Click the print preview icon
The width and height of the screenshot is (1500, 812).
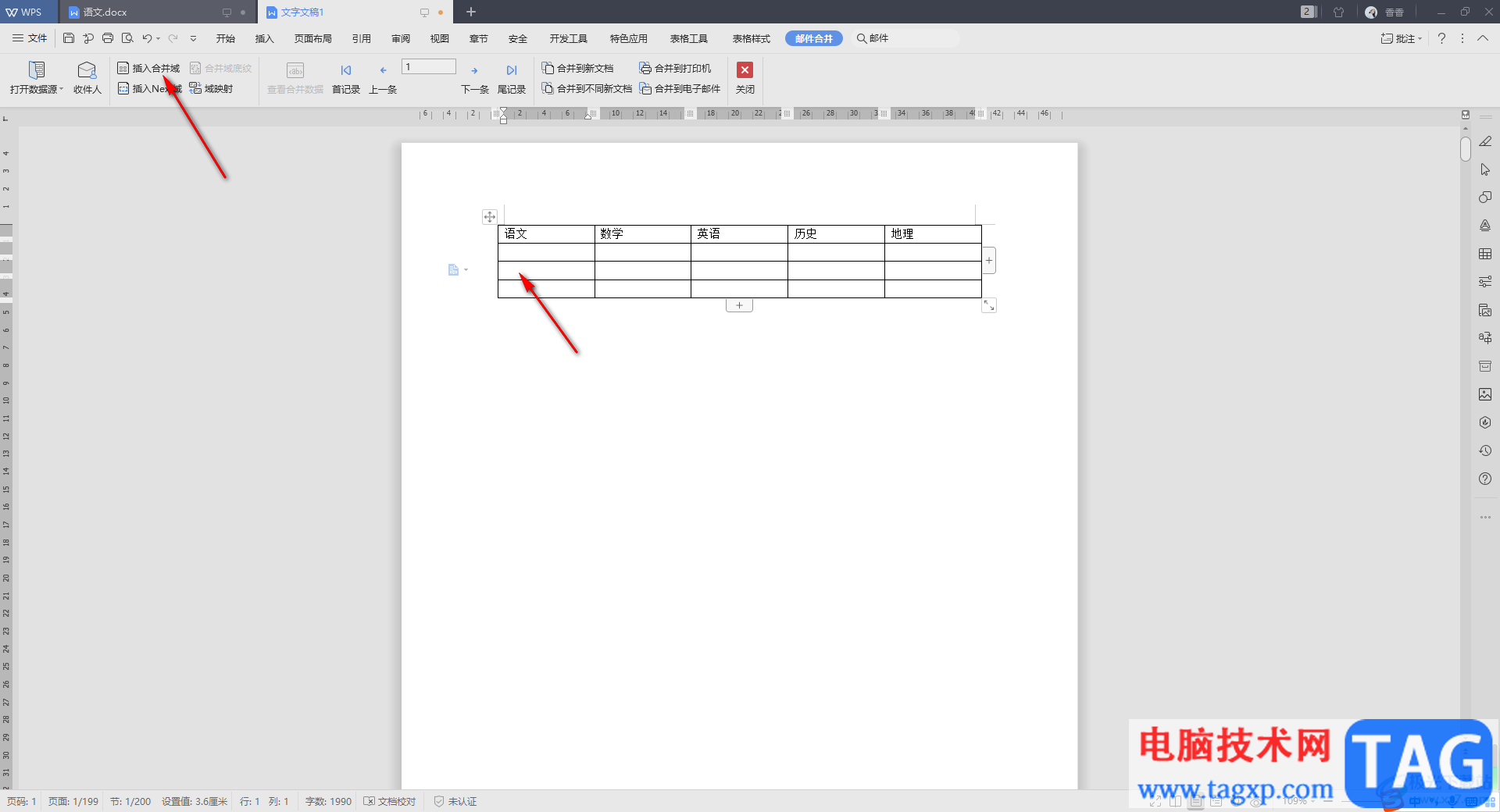127,38
